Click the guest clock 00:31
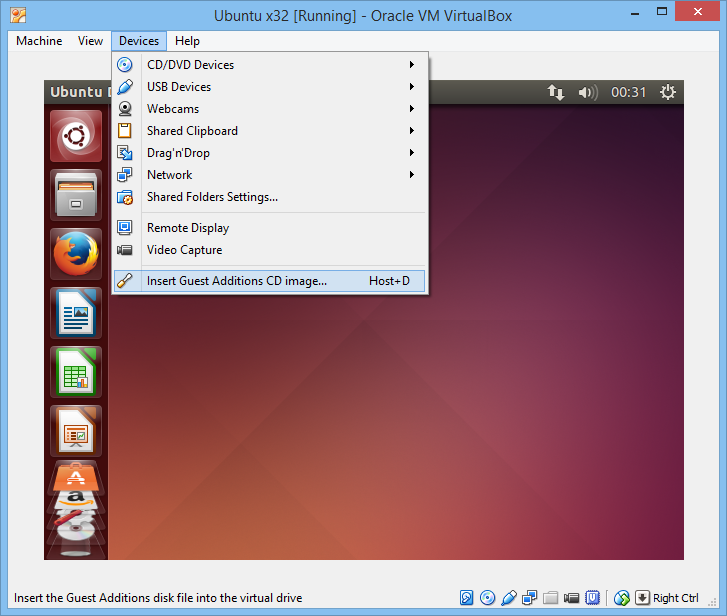The image size is (727, 616). point(628,92)
